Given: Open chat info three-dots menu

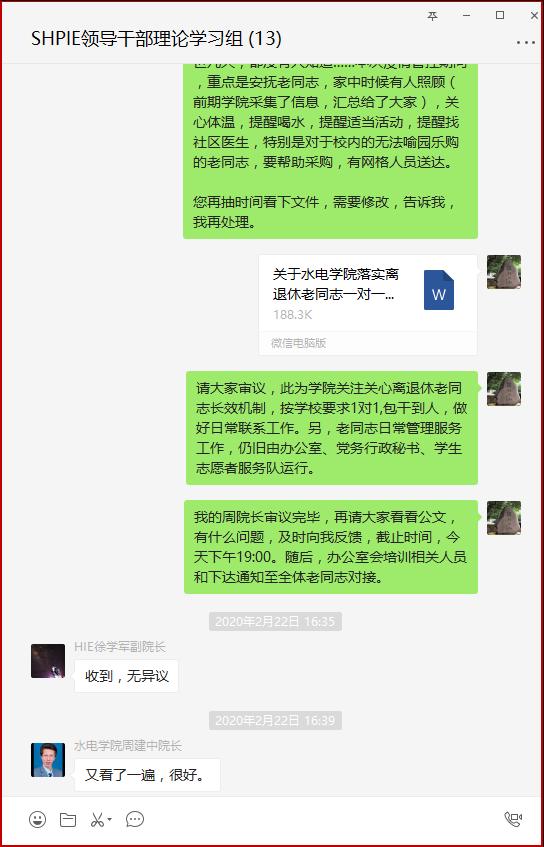Looking at the screenshot, I should [526, 43].
